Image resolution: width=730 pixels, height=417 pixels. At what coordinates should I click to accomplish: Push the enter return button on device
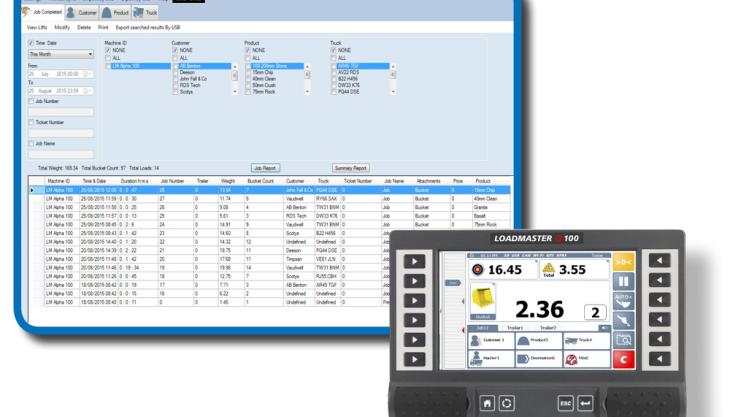click(585, 403)
